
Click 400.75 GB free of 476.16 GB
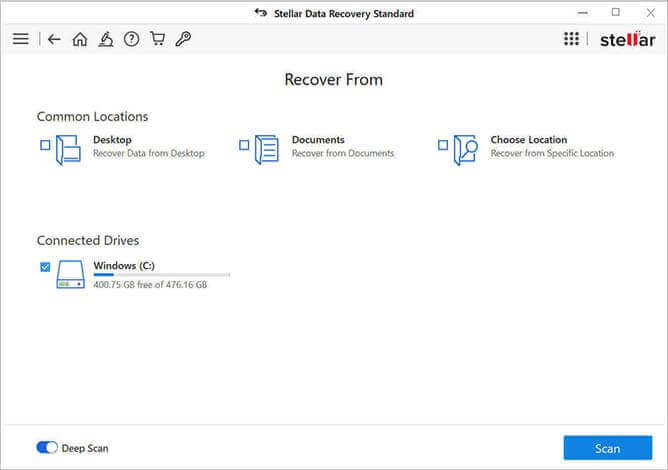point(150,285)
